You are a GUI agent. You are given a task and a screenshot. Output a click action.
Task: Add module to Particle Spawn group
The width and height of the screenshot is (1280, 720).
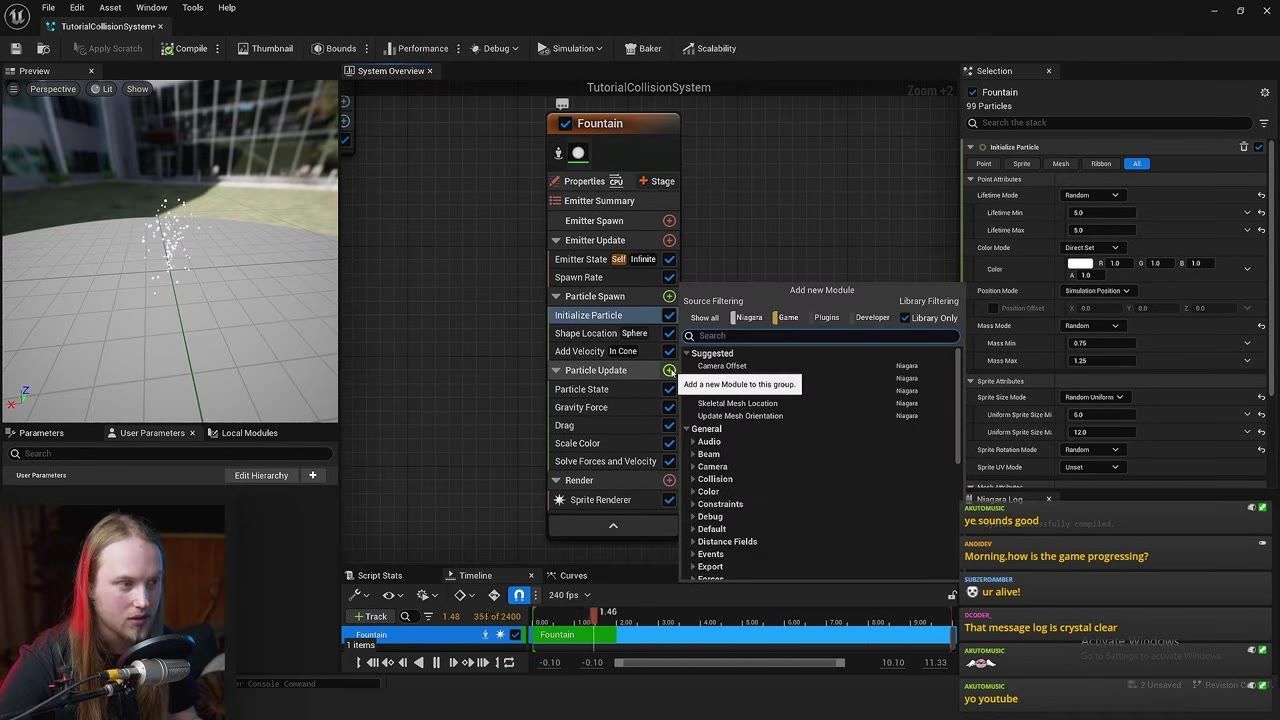coord(669,296)
